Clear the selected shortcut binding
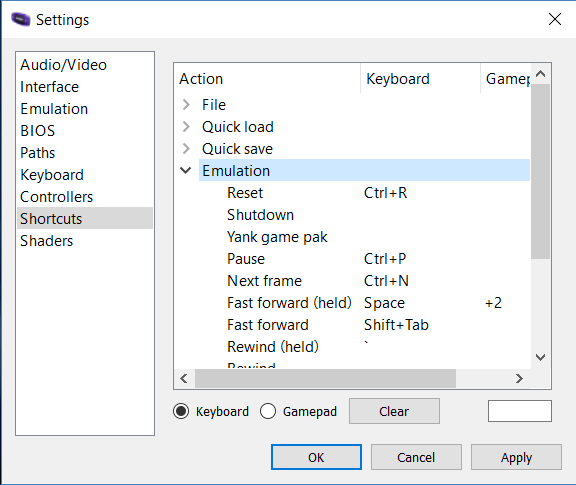The image size is (576, 485). point(394,411)
